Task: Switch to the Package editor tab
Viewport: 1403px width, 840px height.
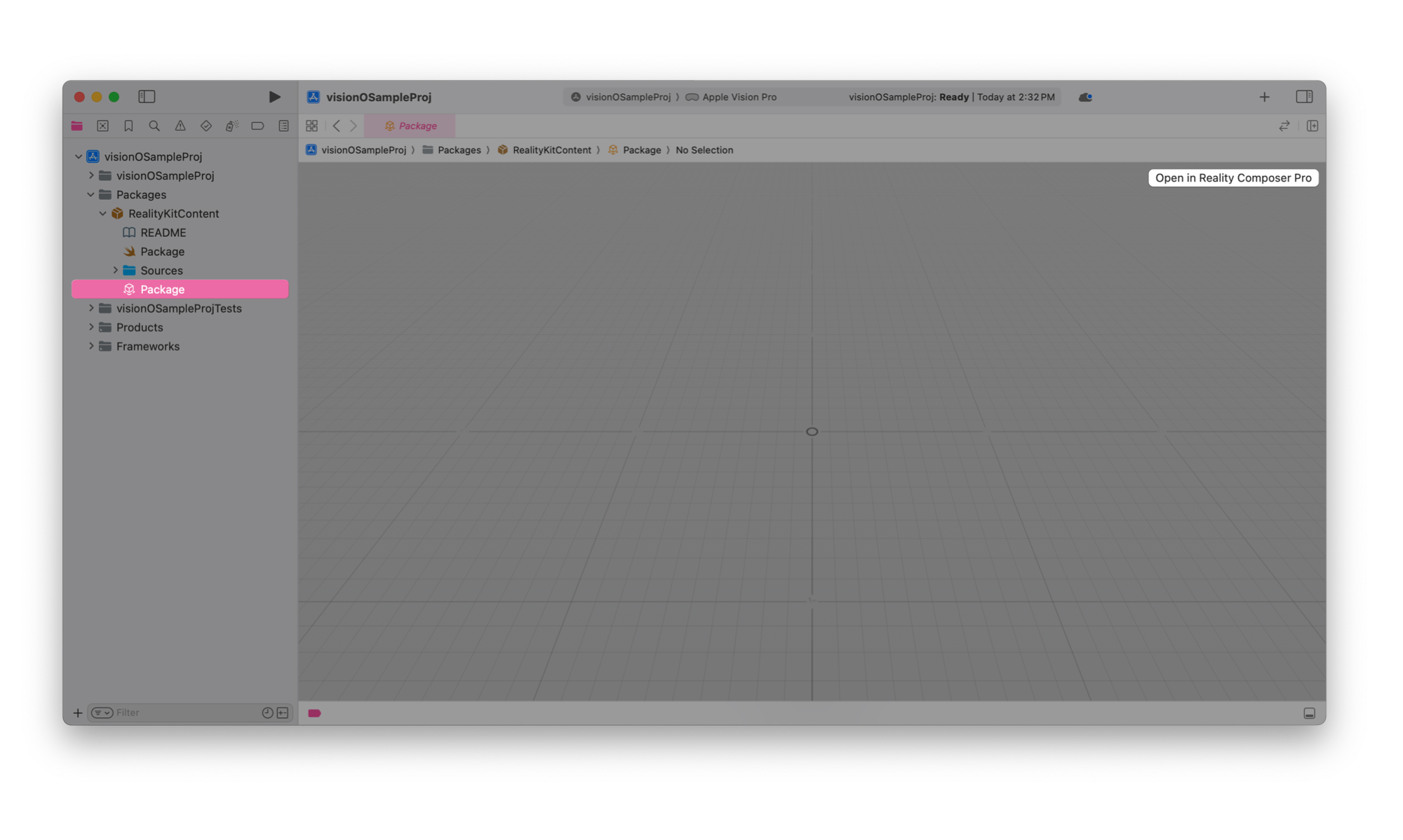Action: point(410,126)
